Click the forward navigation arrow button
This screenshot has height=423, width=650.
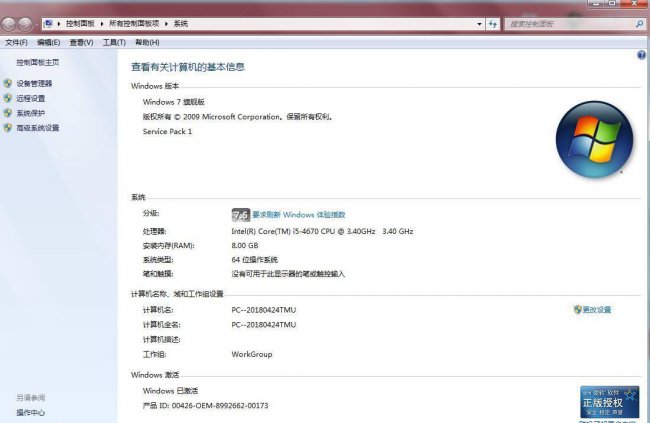[25, 24]
